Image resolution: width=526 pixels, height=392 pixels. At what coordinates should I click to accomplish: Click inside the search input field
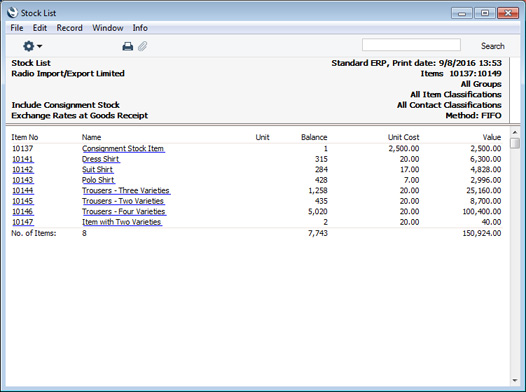[x=411, y=45]
